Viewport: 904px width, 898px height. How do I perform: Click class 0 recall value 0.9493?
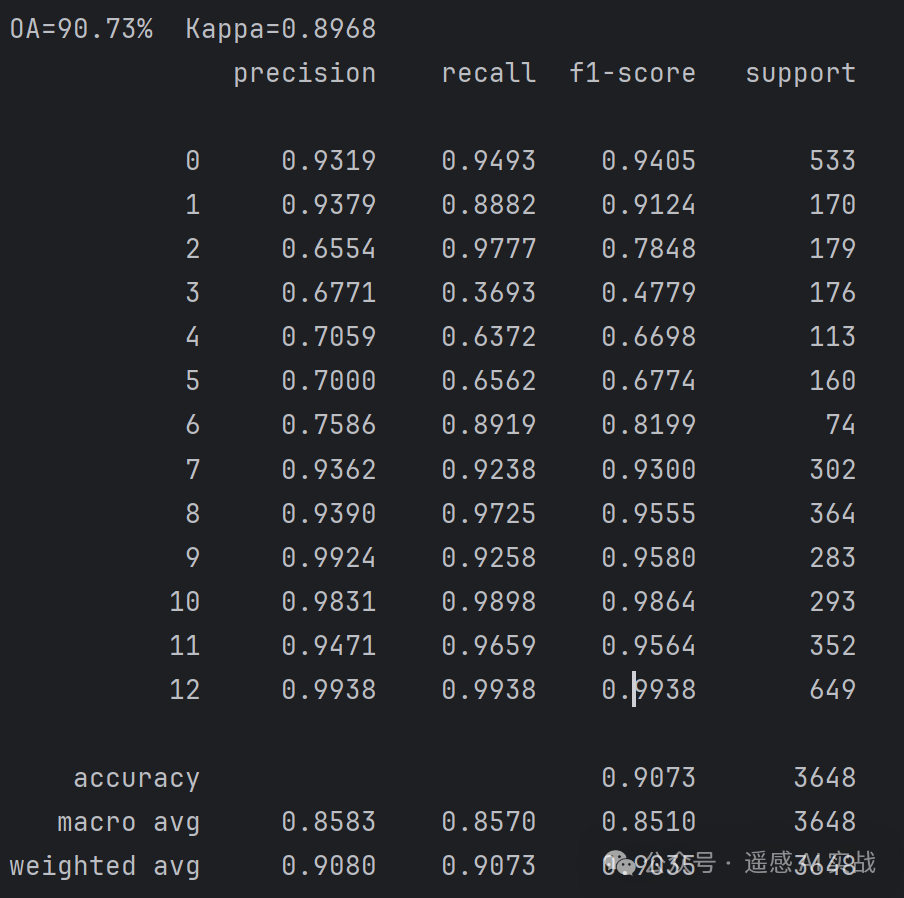(x=489, y=161)
